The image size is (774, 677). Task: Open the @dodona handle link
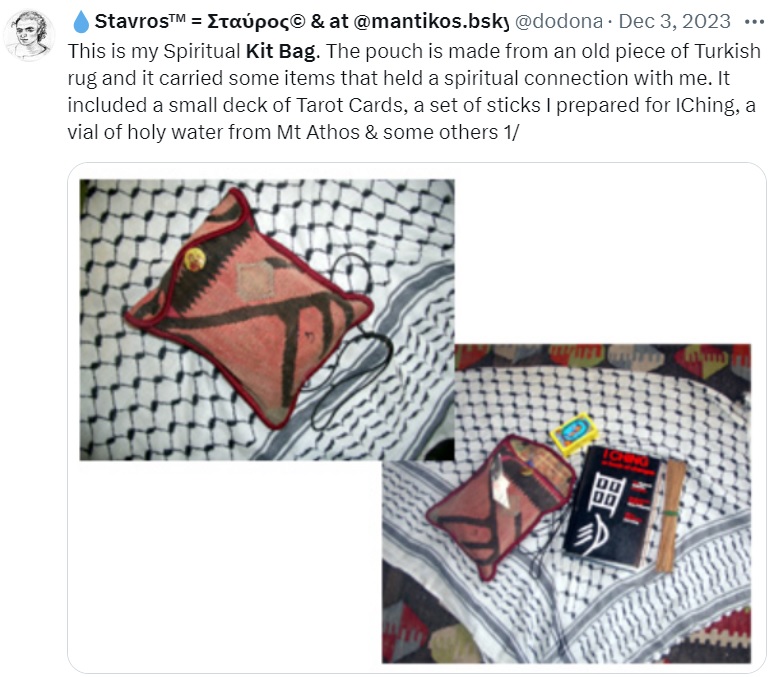[x=559, y=22]
